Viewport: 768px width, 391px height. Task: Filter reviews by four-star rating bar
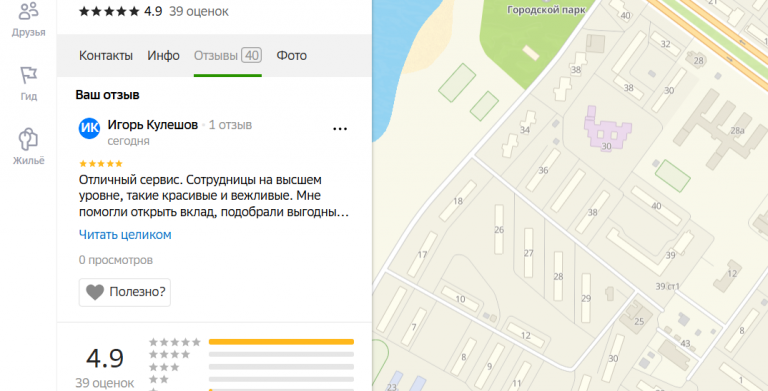tap(281, 354)
